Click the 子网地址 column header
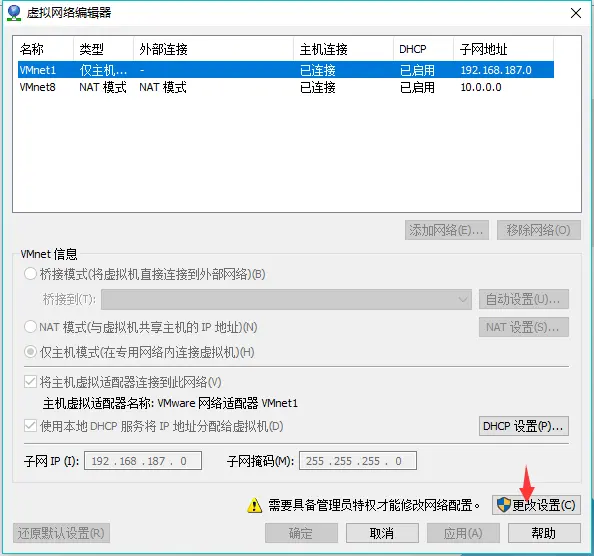The height and width of the screenshot is (556, 594). [x=503, y=49]
